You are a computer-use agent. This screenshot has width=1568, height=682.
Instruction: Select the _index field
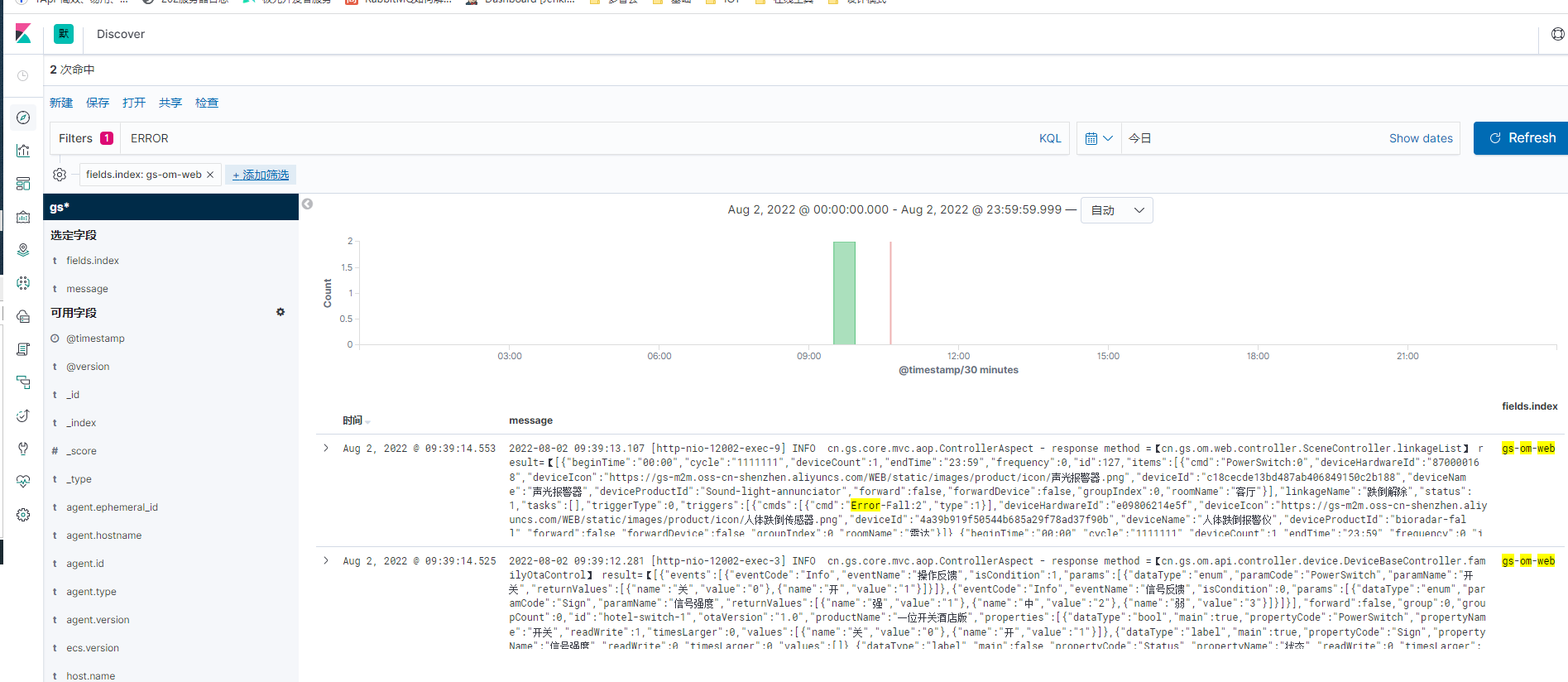coord(81,423)
